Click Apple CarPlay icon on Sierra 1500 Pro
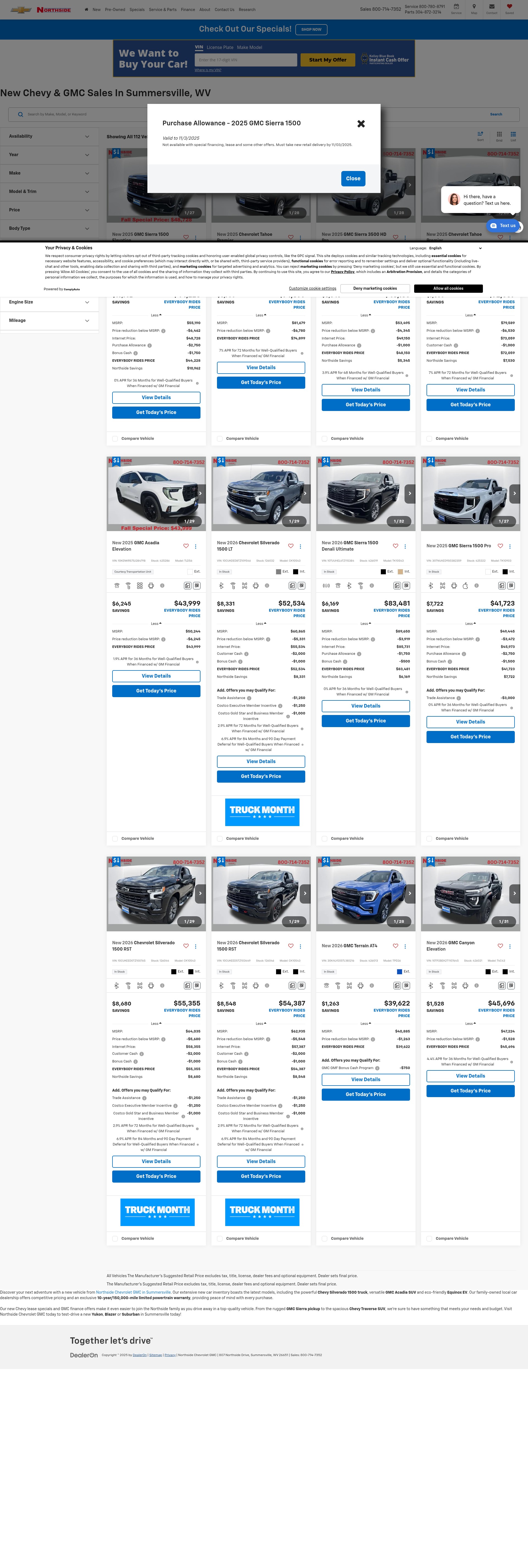The image size is (528, 1568). (465, 586)
